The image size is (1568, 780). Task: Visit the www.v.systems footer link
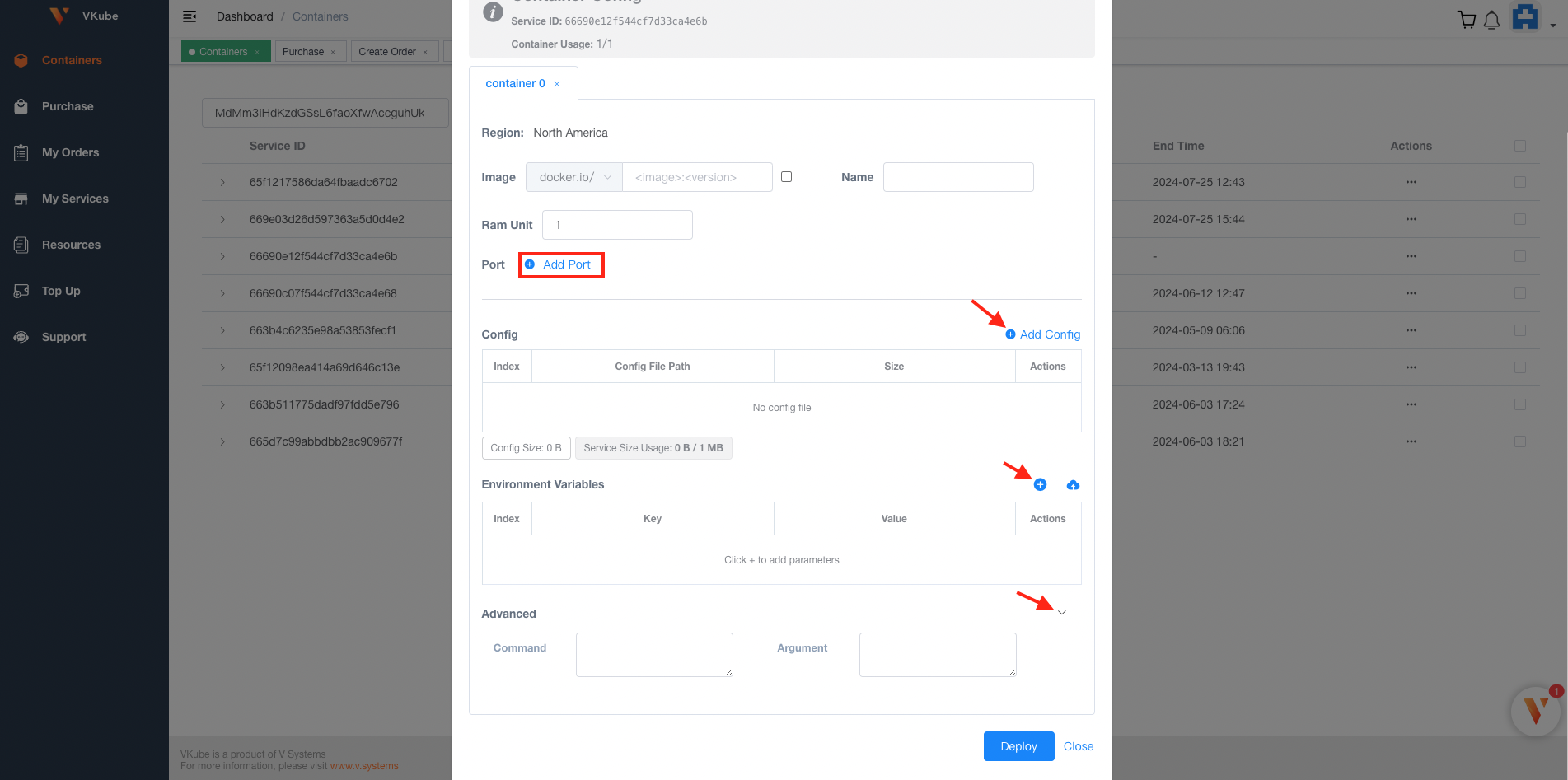click(x=364, y=766)
